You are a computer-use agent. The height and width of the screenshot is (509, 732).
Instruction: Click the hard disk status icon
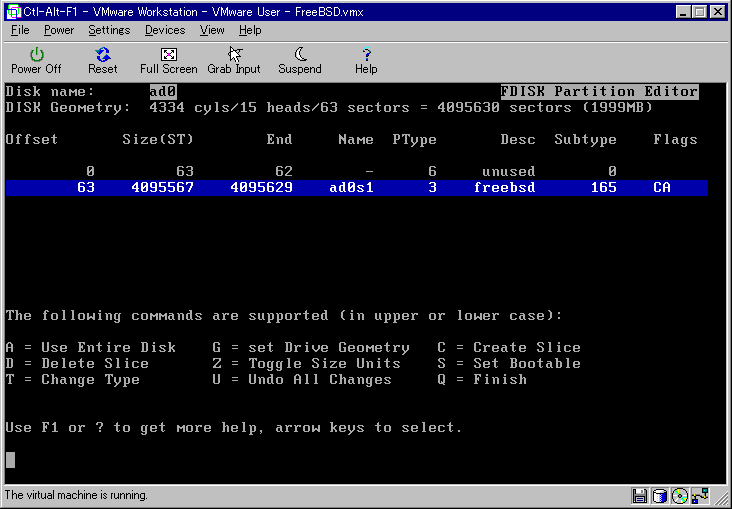(x=660, y=496)
